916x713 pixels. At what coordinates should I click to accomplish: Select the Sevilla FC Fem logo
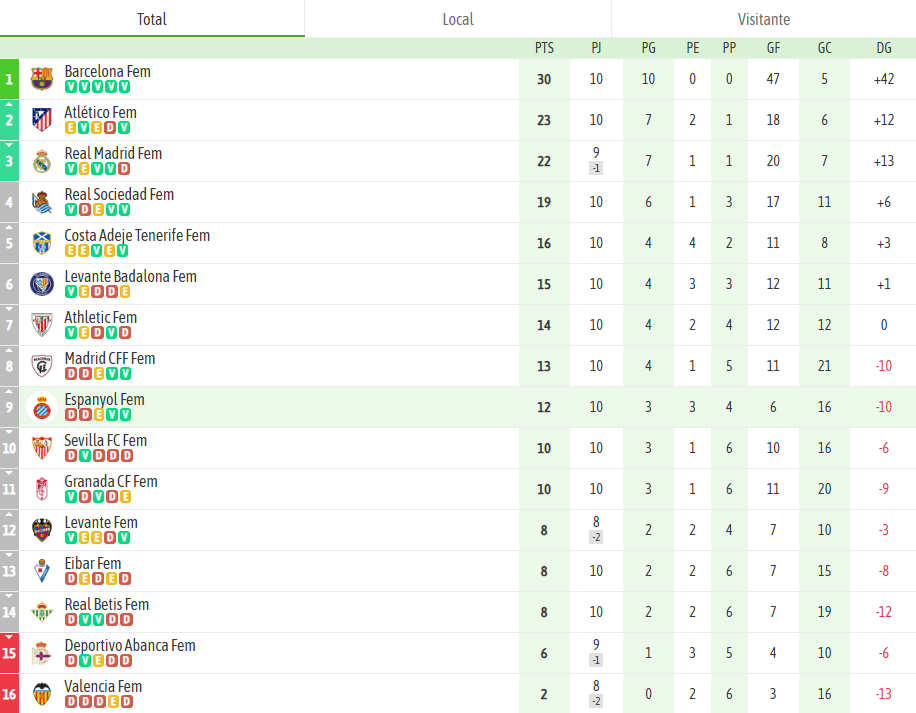(x=41, y=447)
